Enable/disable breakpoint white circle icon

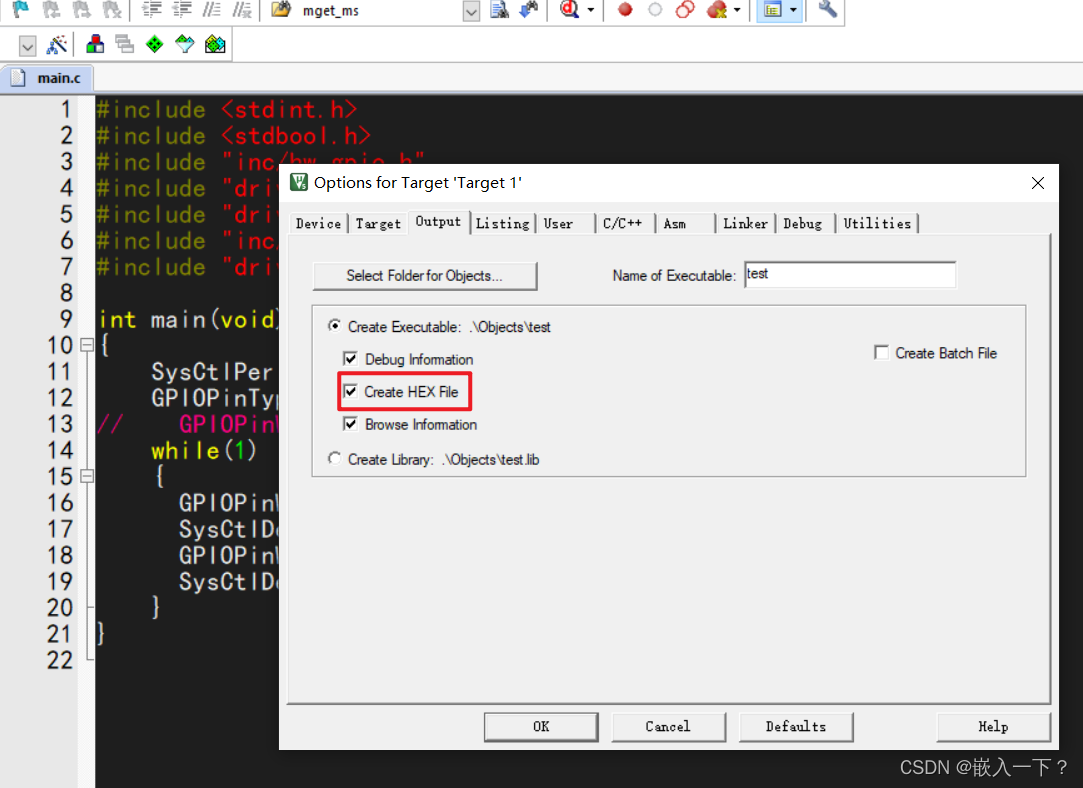coord(655,10)
